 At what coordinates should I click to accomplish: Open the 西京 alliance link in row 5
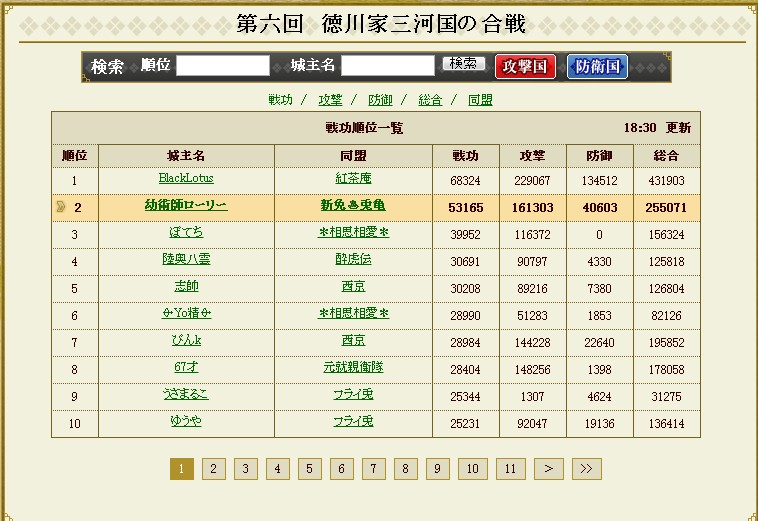coord(353,286)
